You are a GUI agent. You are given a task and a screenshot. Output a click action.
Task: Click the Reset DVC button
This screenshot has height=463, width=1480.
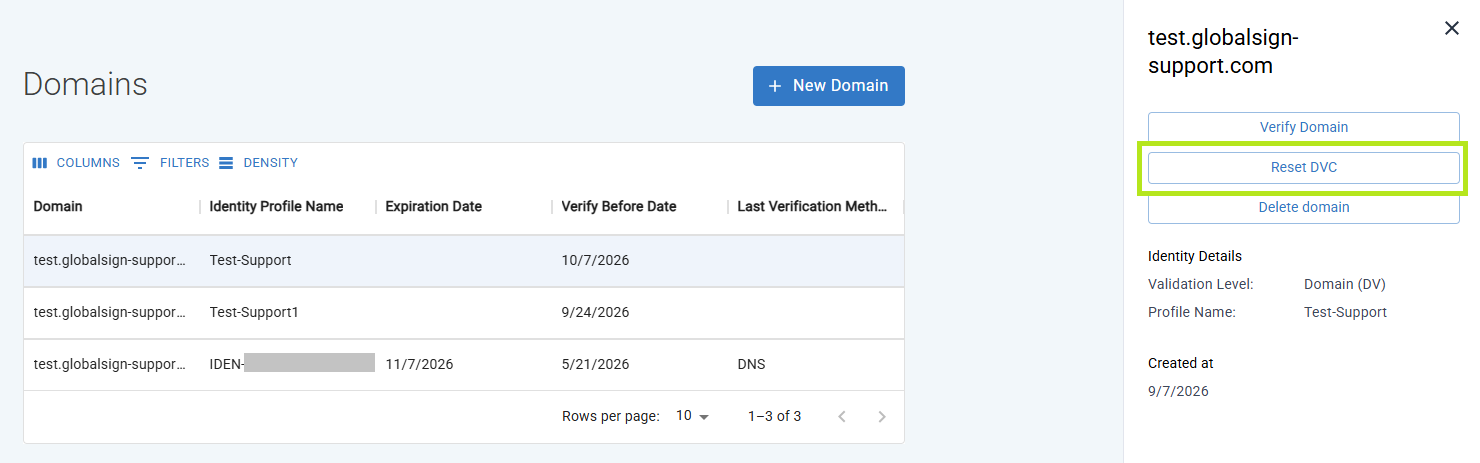[1303, 168]
